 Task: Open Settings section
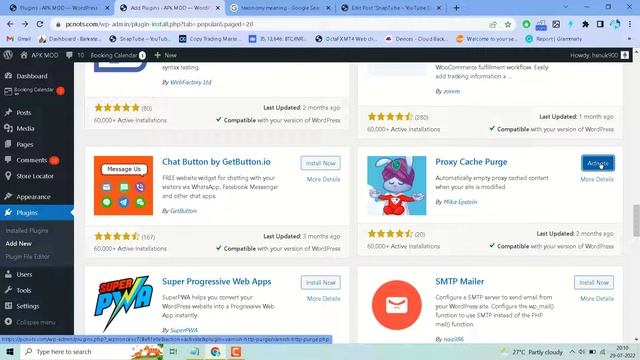point(27,306)
